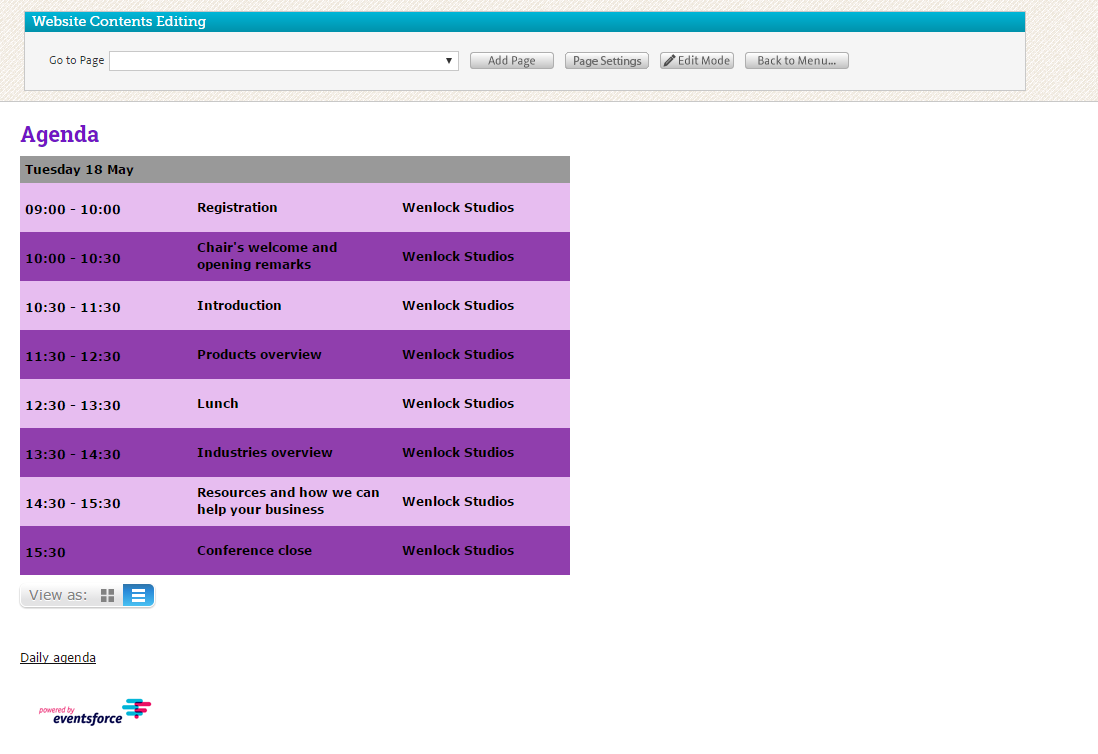Click time 10:00 - 10:30
1098x754 pixels.
[73, 258]
